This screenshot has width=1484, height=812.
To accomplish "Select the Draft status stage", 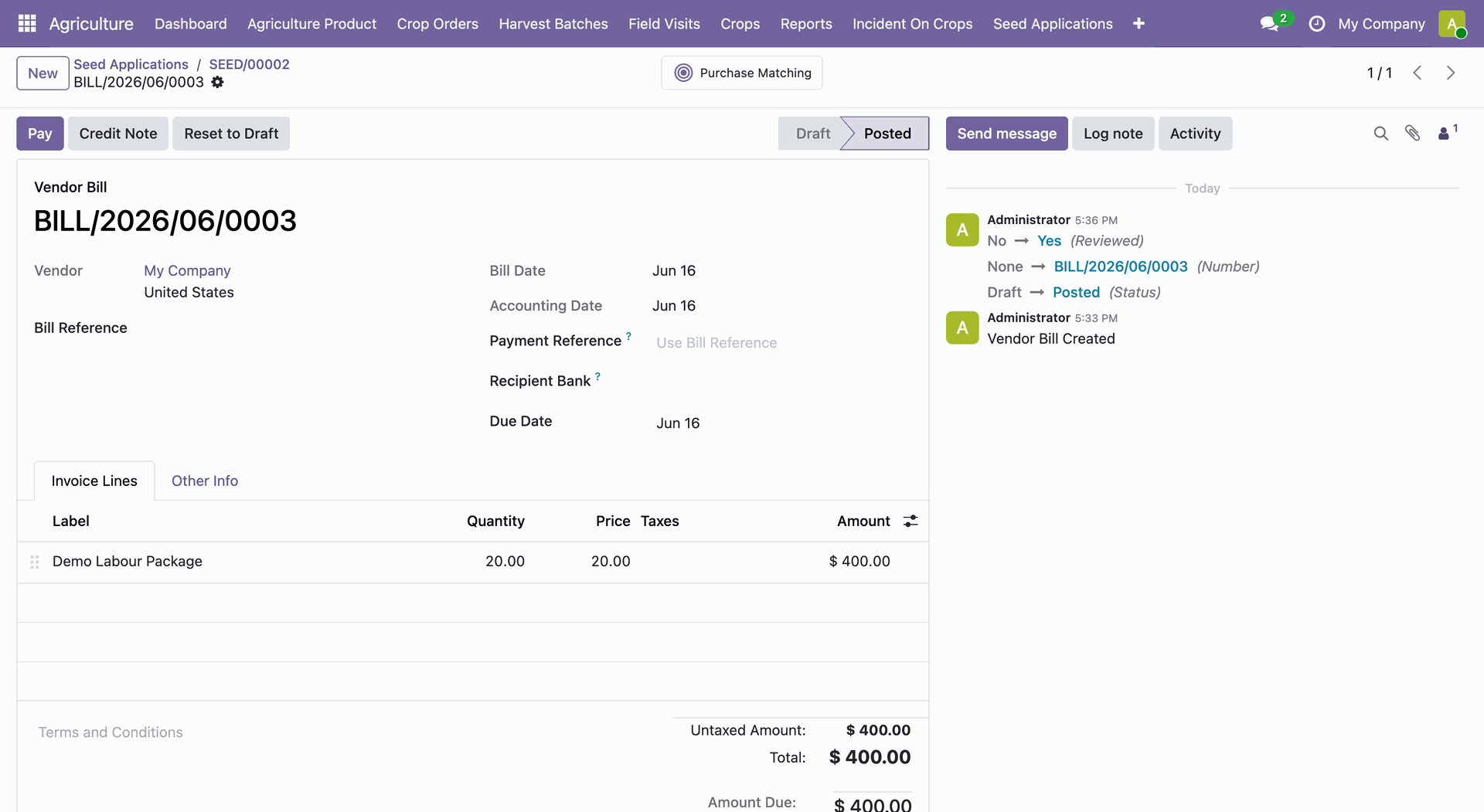I will click(812, 134).
